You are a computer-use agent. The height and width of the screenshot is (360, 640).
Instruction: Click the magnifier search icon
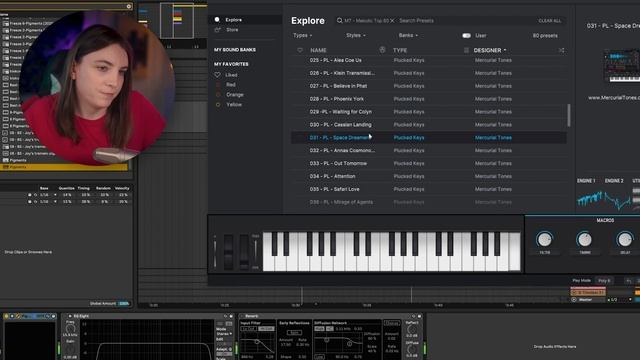339,20
